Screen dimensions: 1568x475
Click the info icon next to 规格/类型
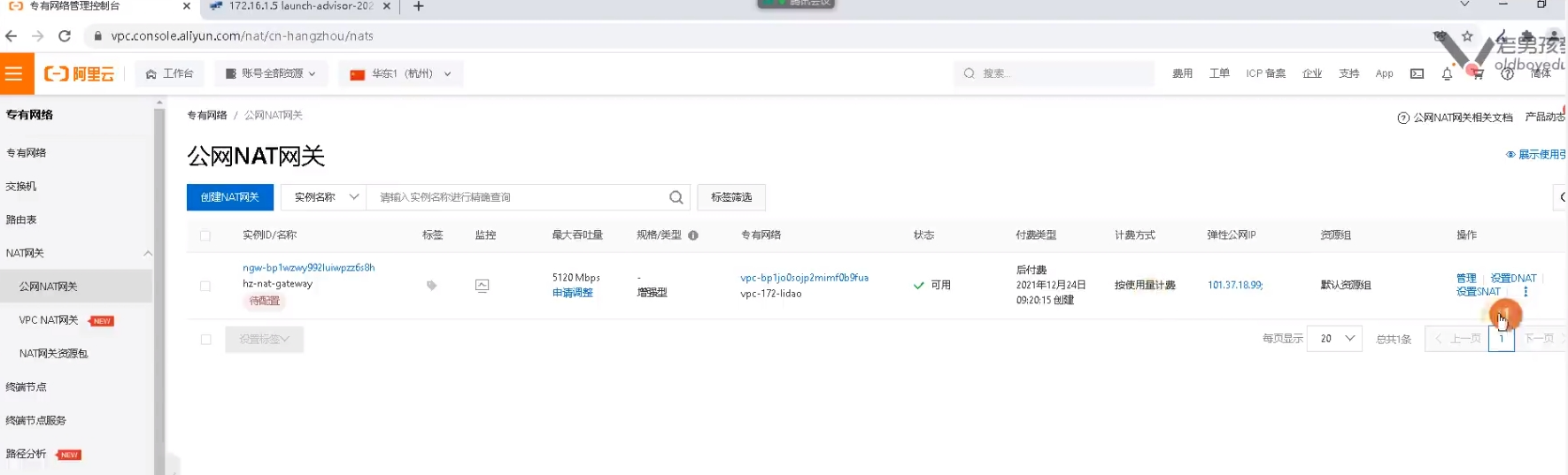(x=693, y=235)
